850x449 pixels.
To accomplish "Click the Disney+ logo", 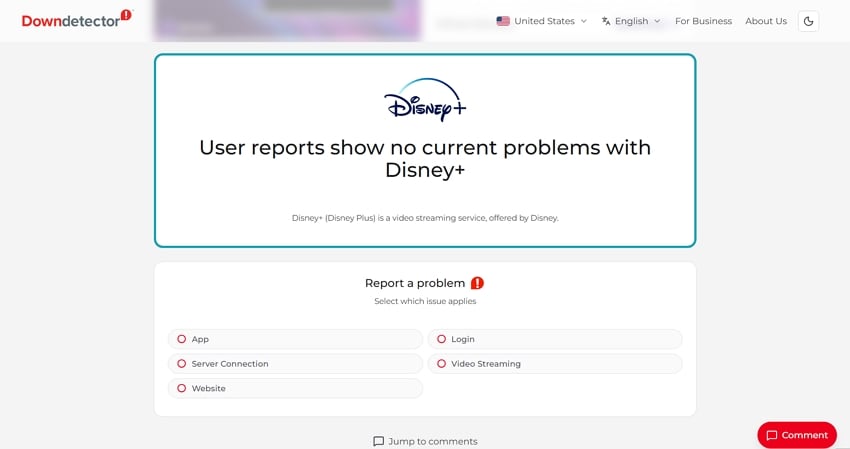I will [425, 100].
